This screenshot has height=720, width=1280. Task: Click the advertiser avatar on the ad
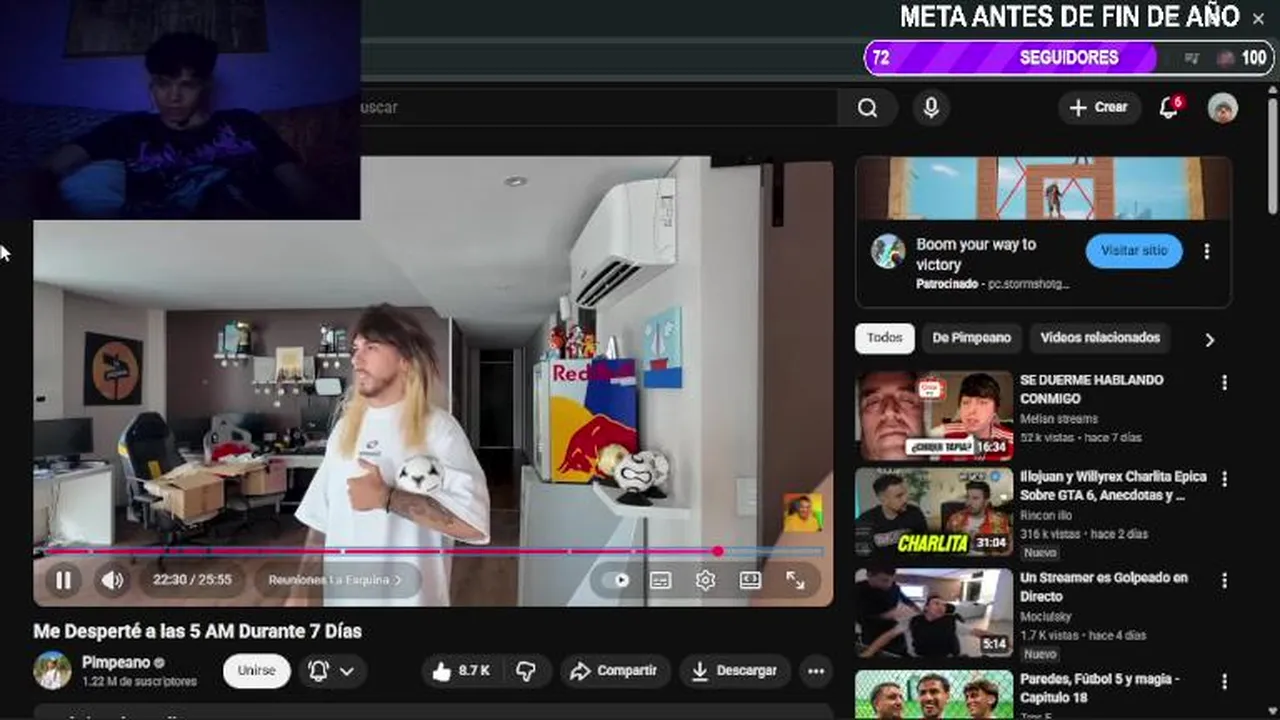pyautogui.click(x=888, y=251)
